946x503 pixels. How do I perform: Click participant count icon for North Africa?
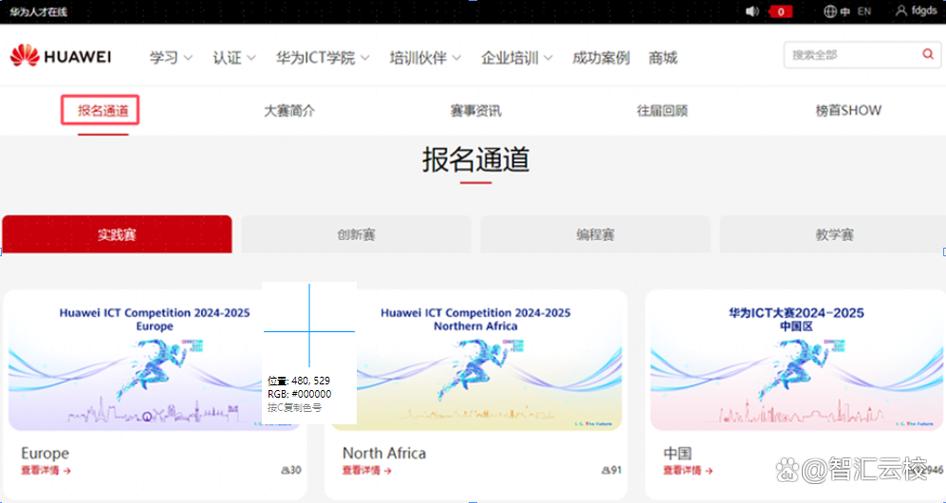pyautogui.click(x=605, y=470)
